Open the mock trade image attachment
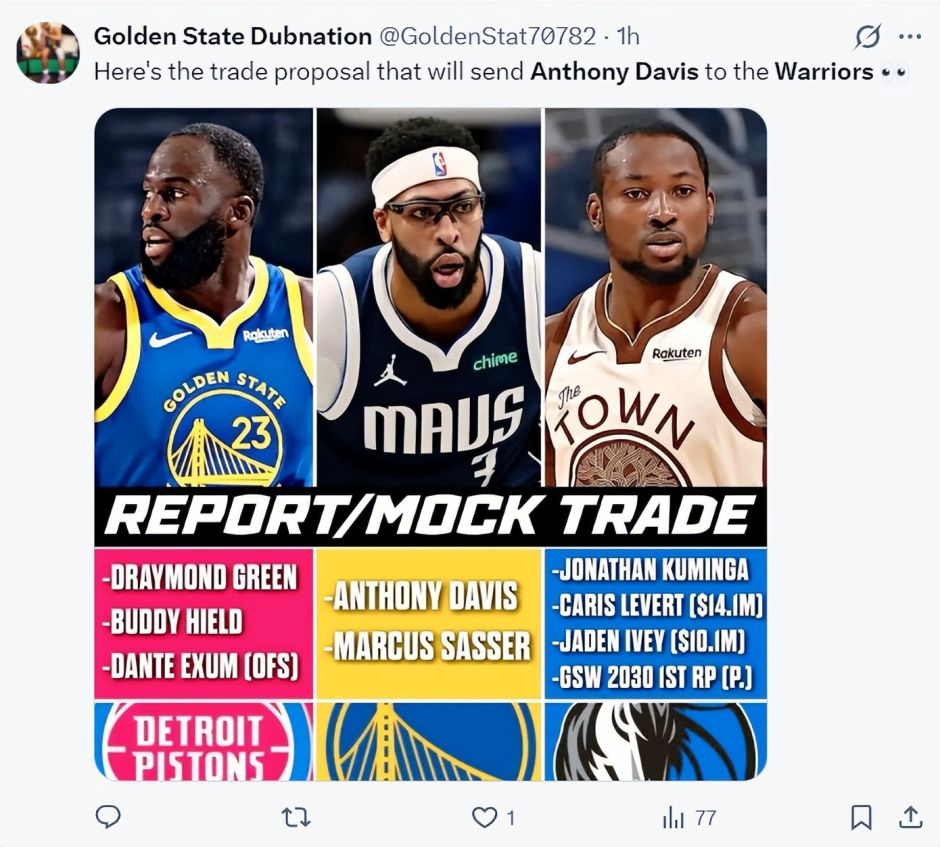 tap(430, 444)
